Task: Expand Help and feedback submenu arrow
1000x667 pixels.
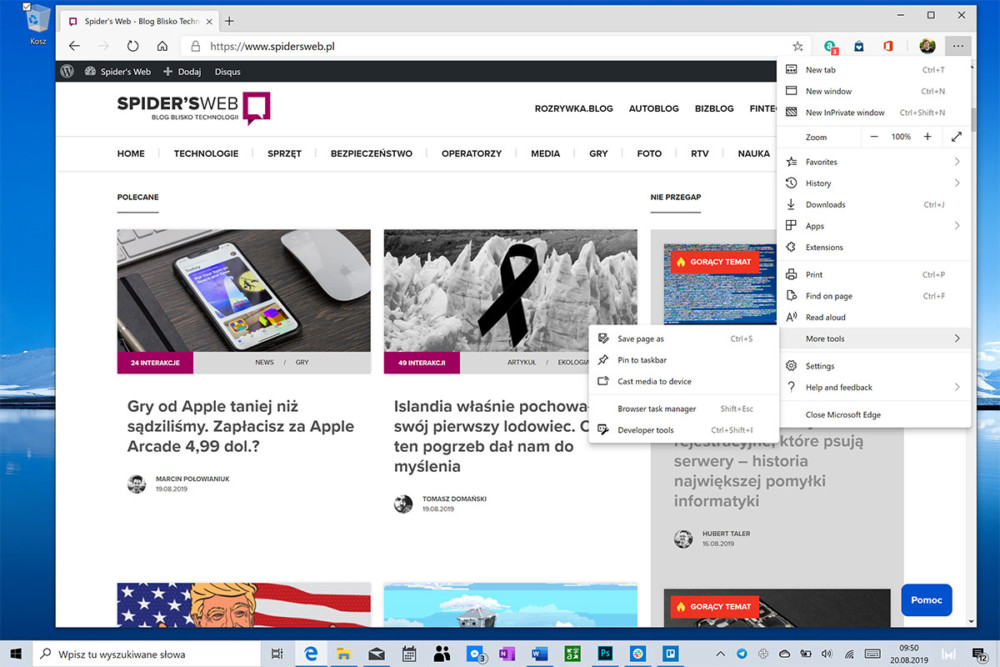Action: pyautogui.click(x=957, y=387)
